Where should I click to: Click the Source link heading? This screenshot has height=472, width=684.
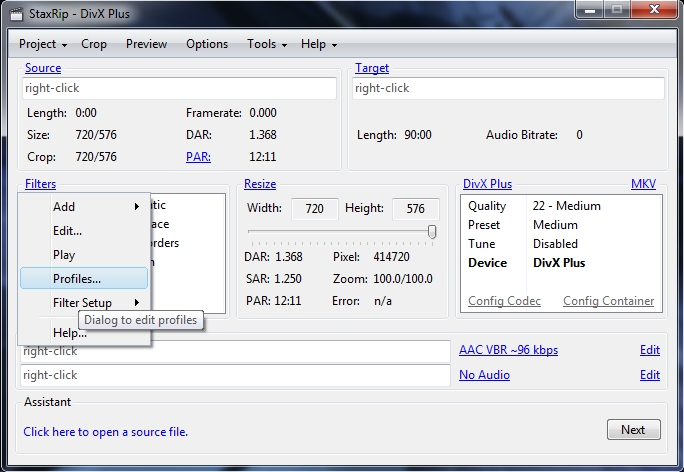click(43, 68)
